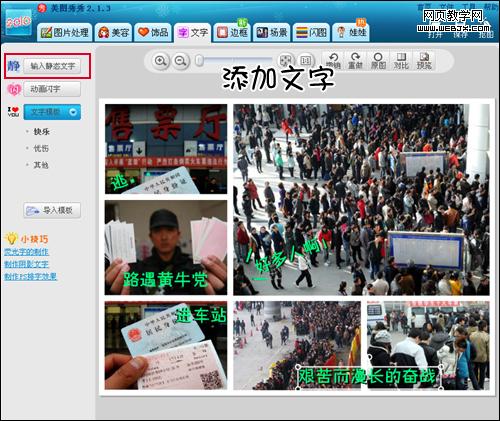The height and width of the screenshot is (421, 500).
Task: Click the 艰苦而漫长的奋战 selected text box
Action: 370,377
